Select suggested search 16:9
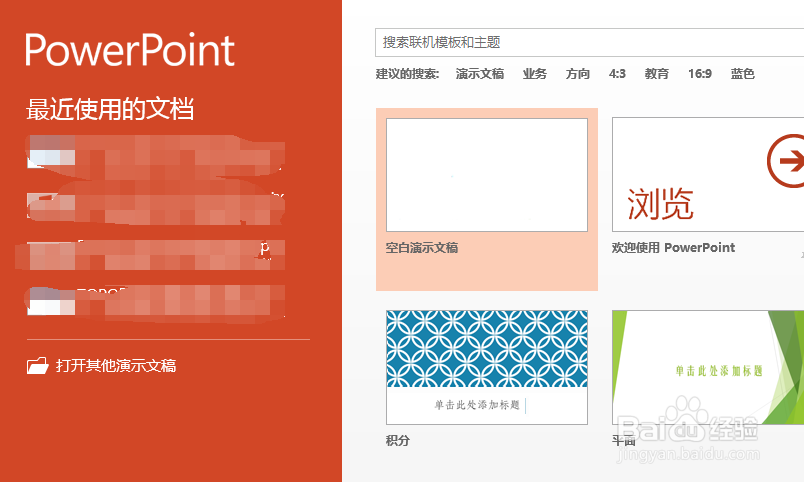 [700, 74]
